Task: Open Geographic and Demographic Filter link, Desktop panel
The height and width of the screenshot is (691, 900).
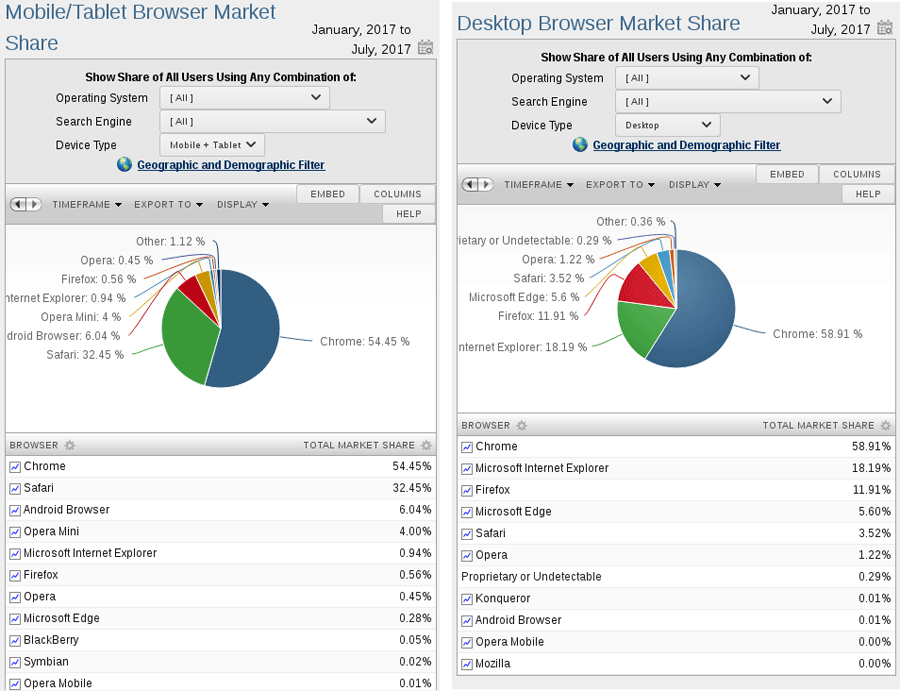Action: (686, 145)
